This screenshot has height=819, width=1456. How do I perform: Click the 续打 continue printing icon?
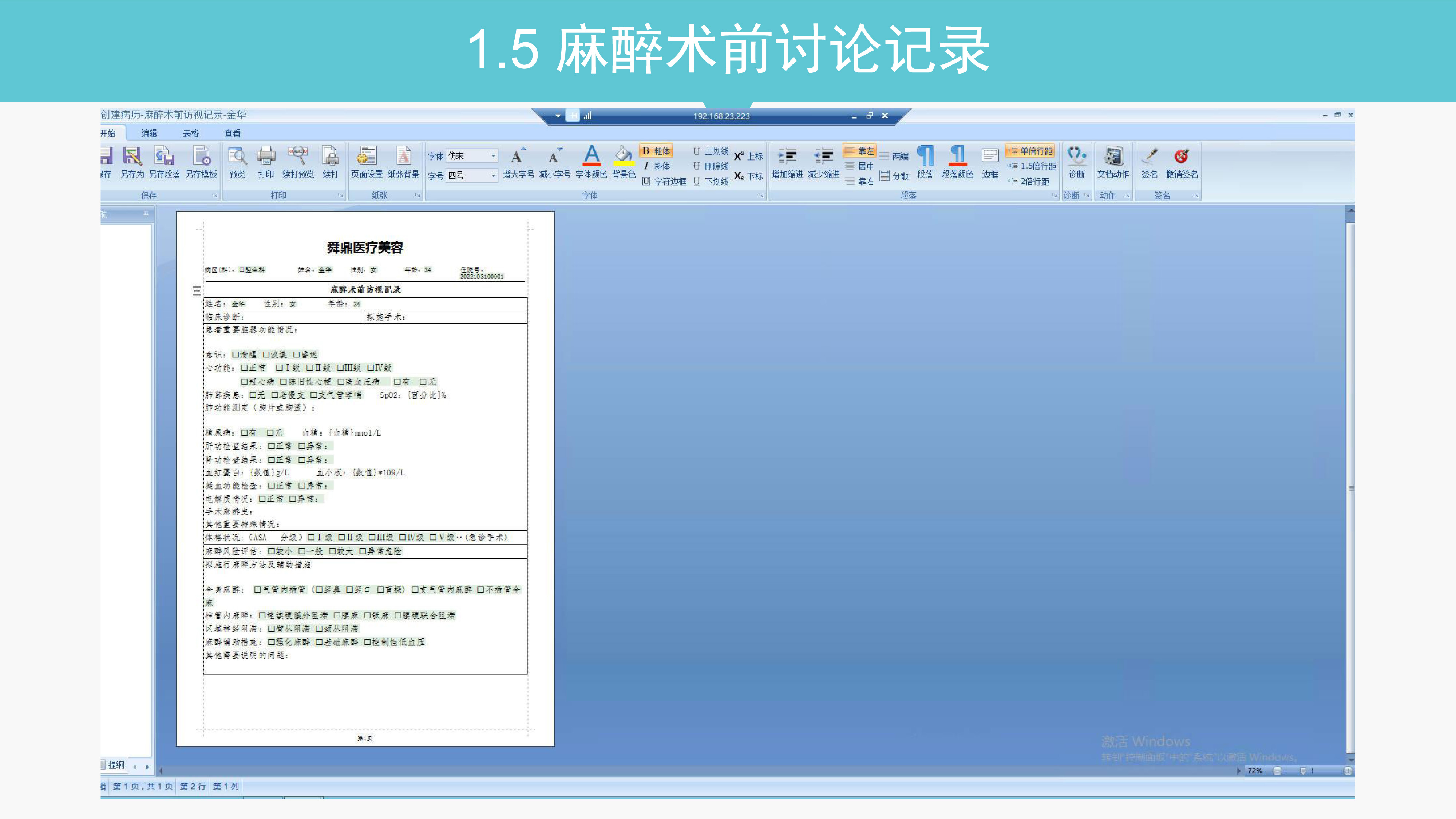pyautogui.click(x=331, y=162)
